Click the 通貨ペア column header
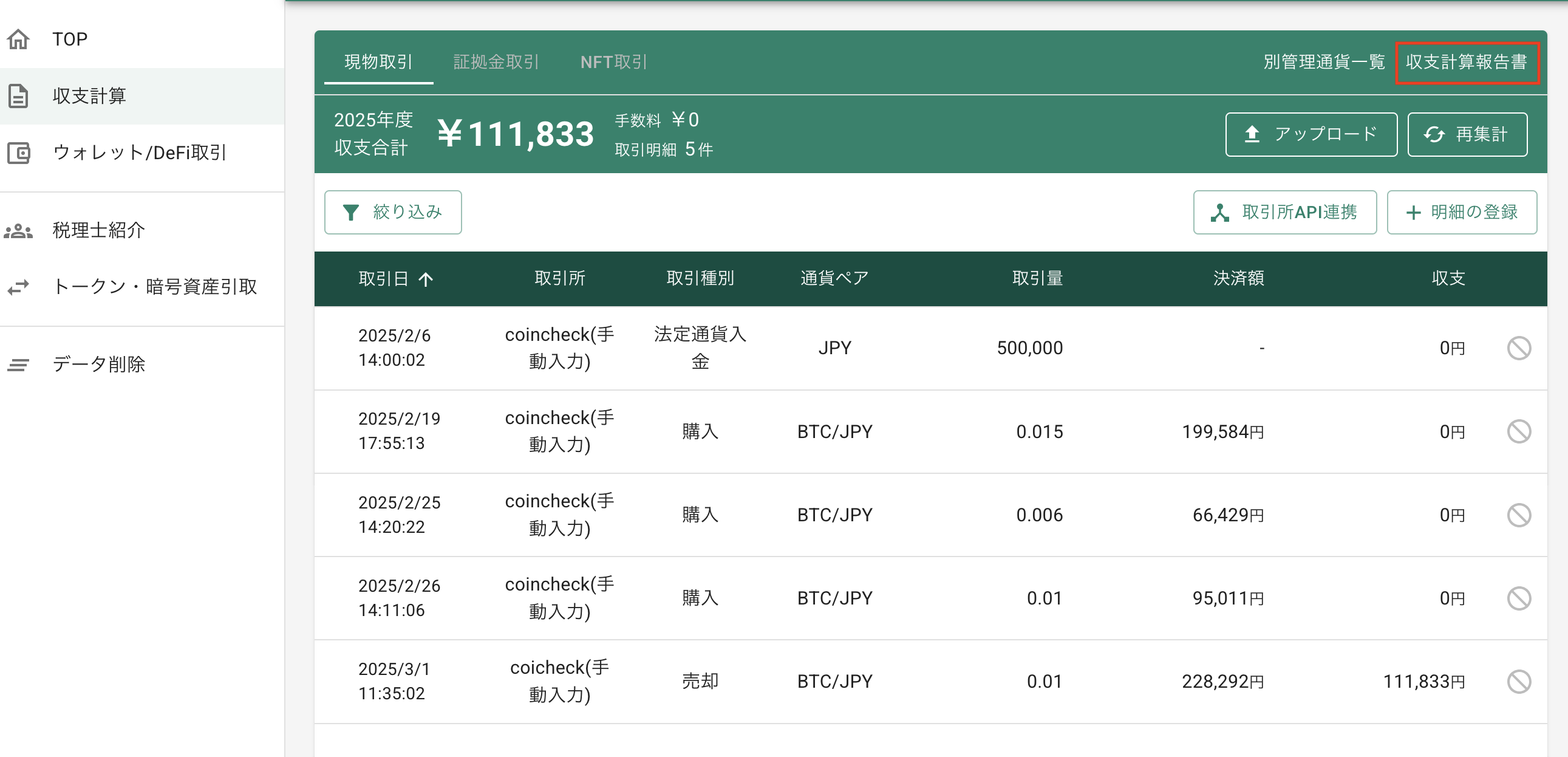1568x757 pixels. pos(834,278)
